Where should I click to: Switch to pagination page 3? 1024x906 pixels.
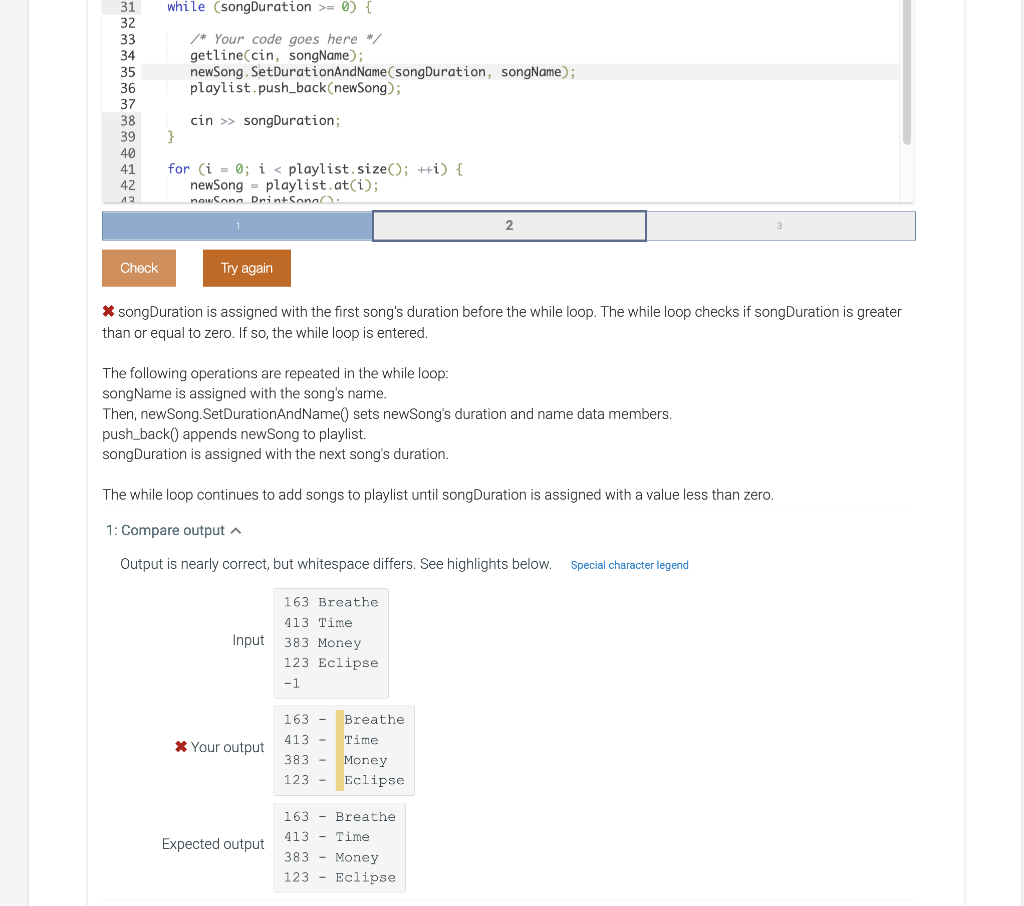(x=781, y=225)
